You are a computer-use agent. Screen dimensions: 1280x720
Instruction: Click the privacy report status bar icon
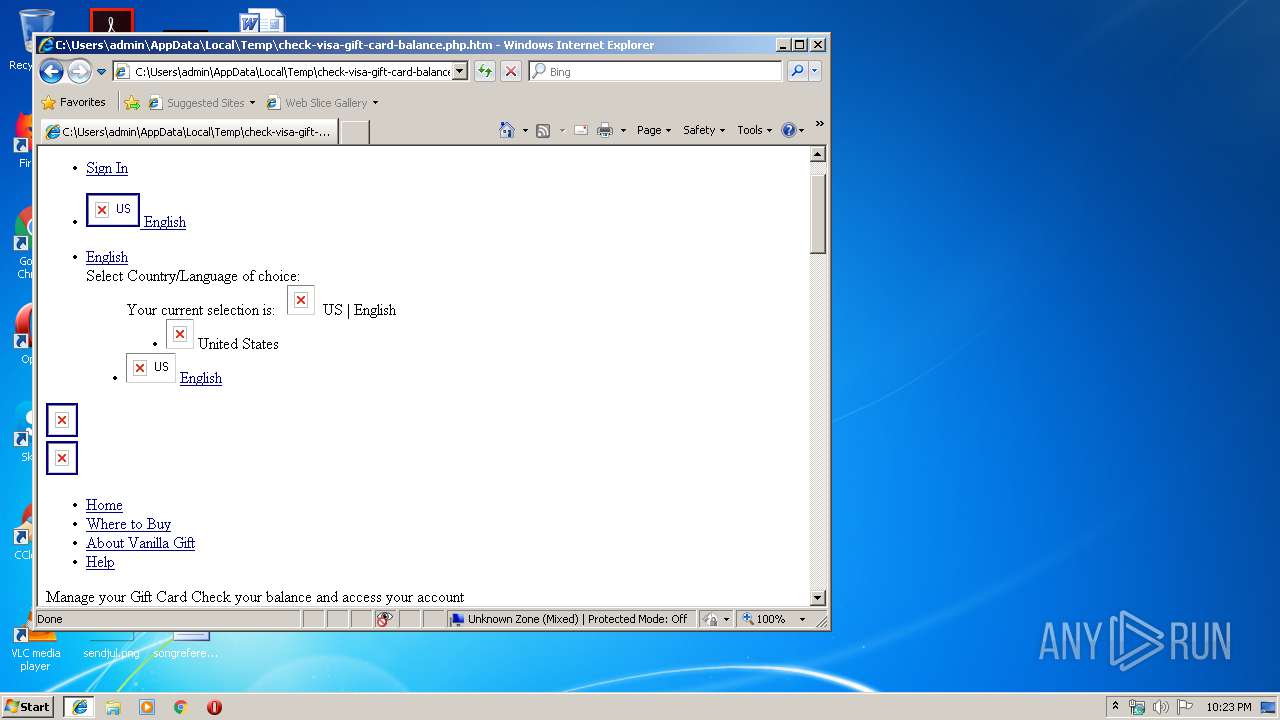tap(385, 619)
